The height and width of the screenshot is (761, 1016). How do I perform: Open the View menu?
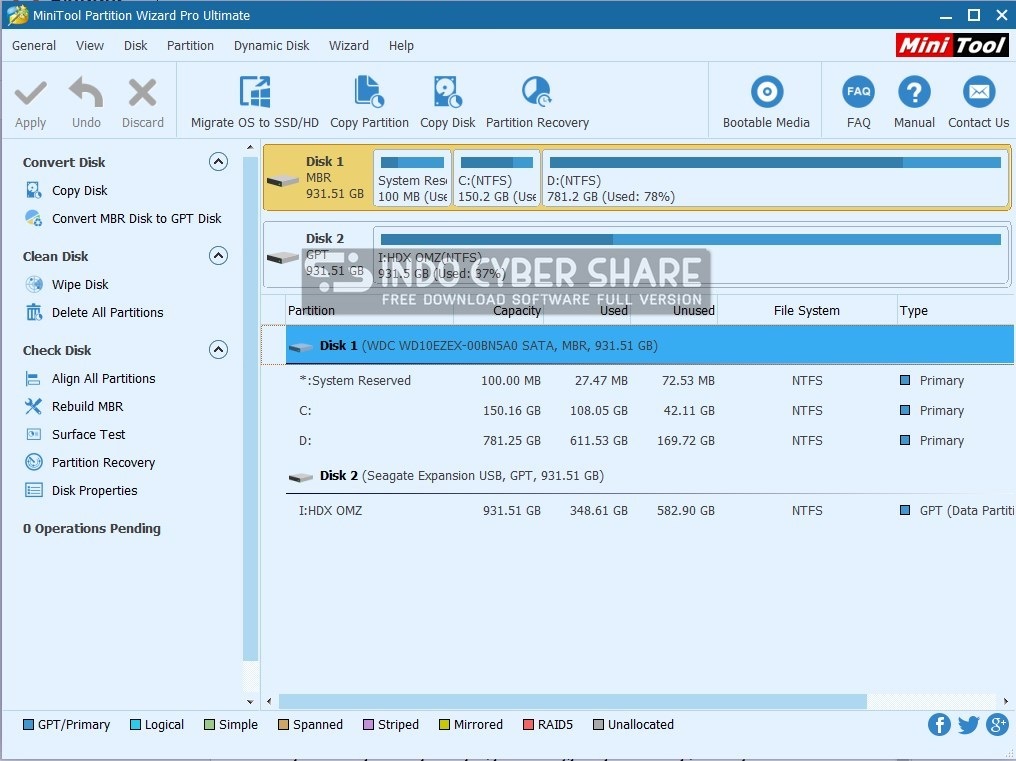click(89, 45)
